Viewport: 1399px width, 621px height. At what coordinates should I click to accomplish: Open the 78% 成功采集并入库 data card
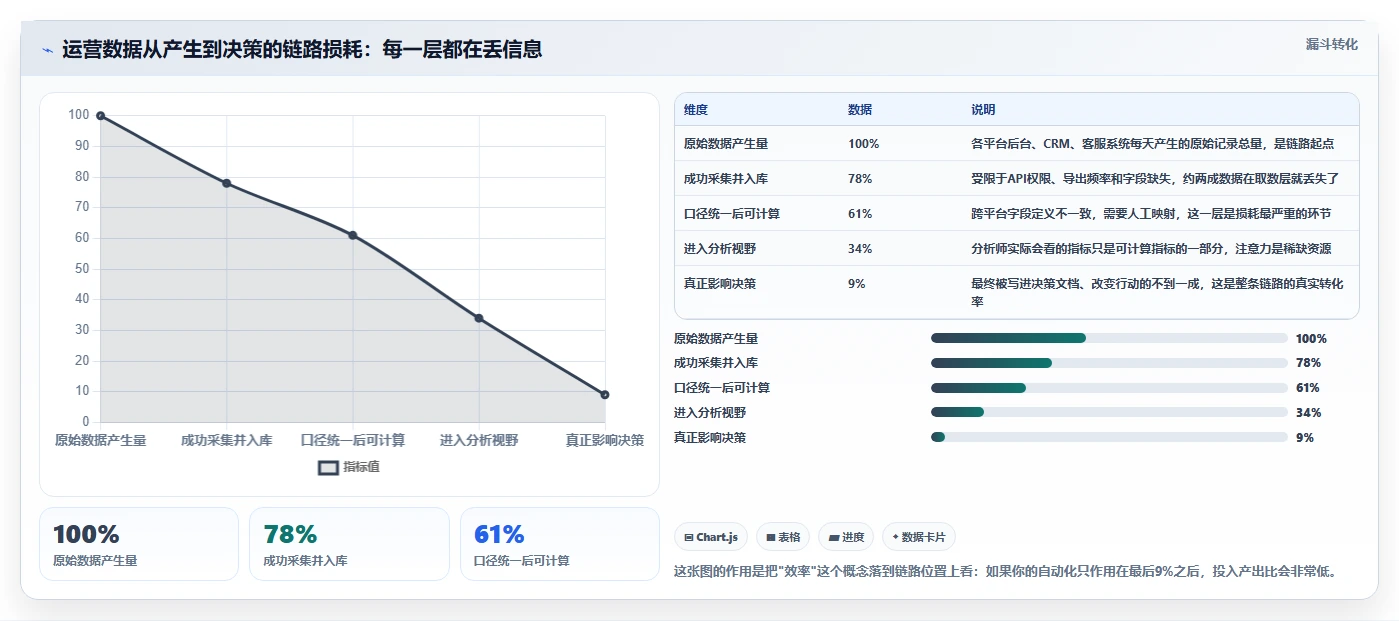(x=349, y=544)
